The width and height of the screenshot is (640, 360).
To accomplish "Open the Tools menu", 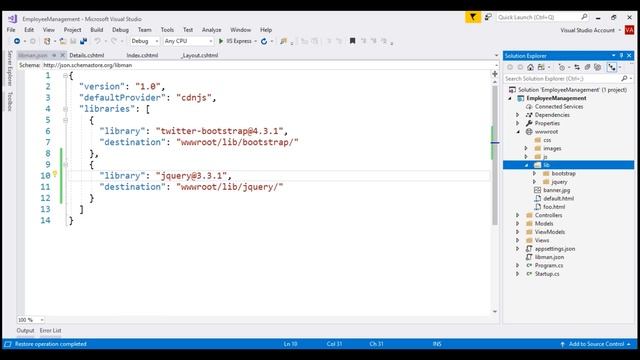I will point(167,30).
